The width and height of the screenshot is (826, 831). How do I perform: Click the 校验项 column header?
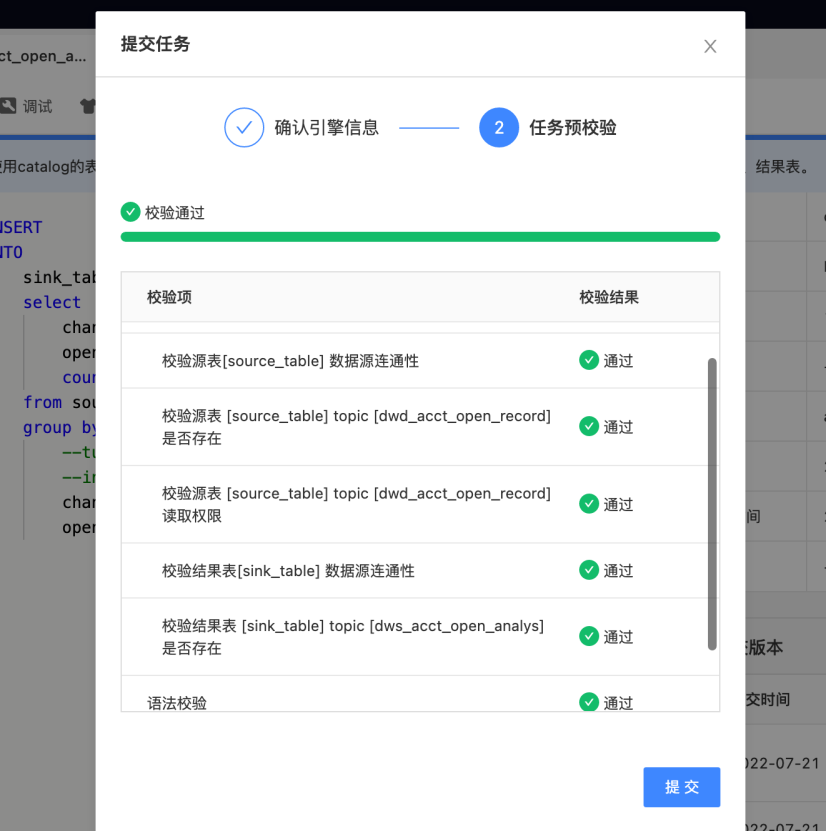[170, 297]
